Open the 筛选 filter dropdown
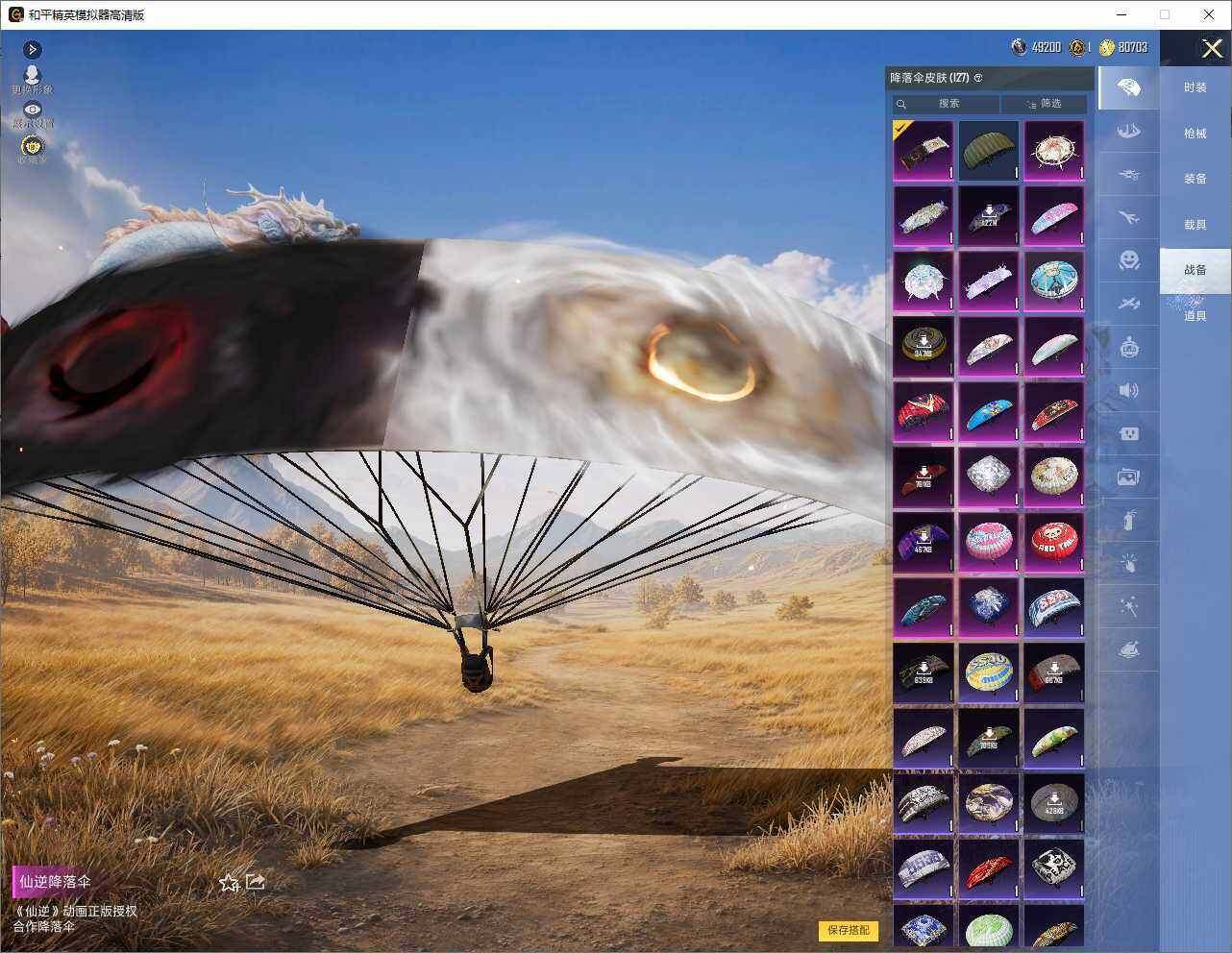 1045,104
